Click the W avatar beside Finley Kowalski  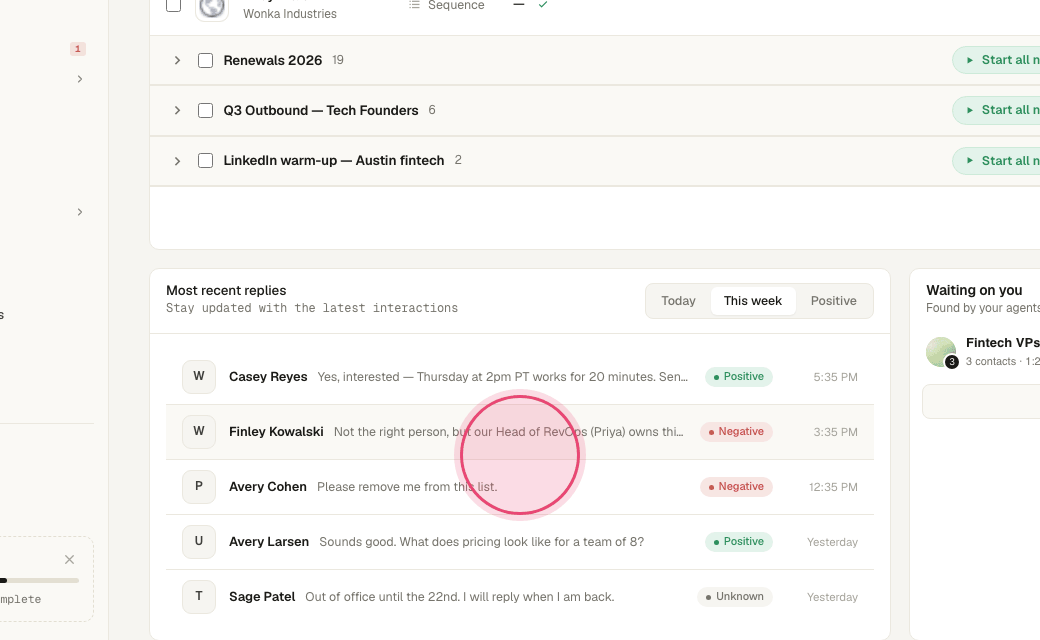(199, 432)
